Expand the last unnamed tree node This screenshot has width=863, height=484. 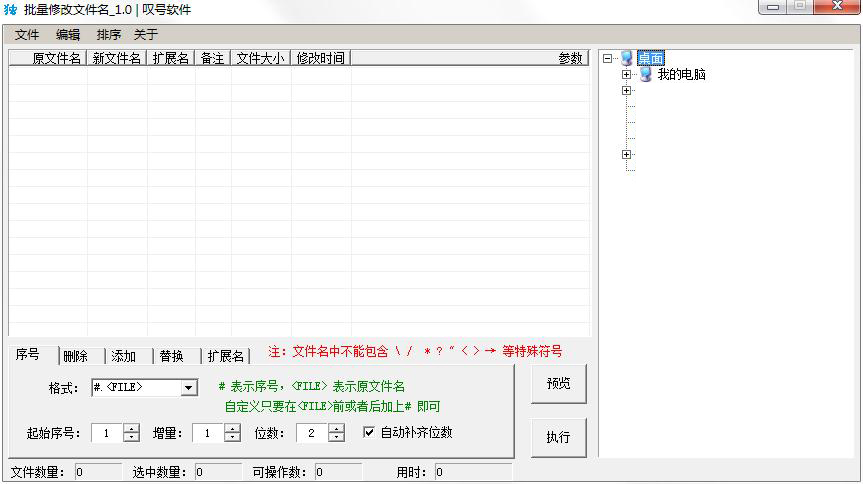click(626, 155)
